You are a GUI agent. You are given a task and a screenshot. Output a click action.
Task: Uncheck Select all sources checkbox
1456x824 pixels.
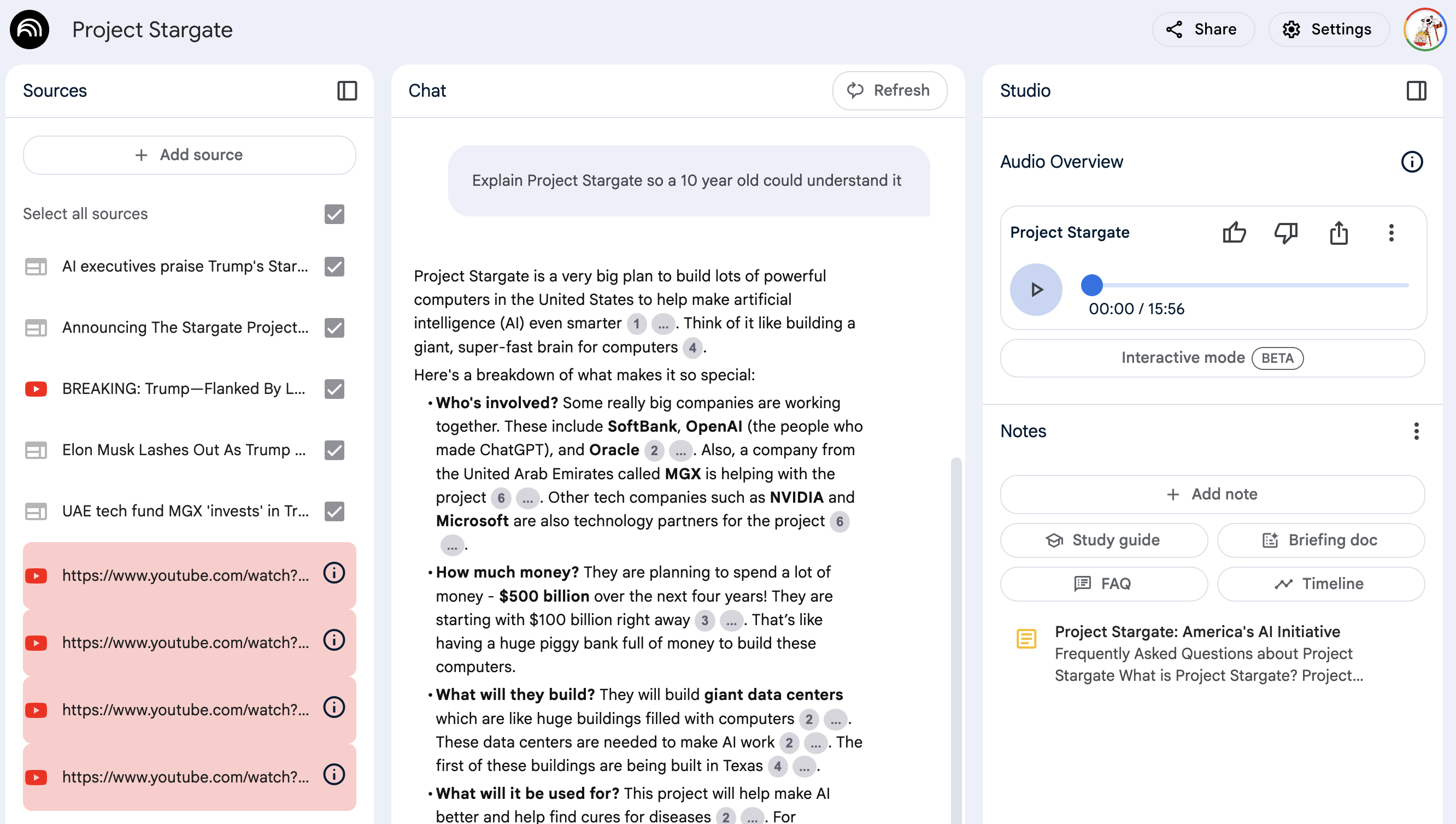(334, 214)
